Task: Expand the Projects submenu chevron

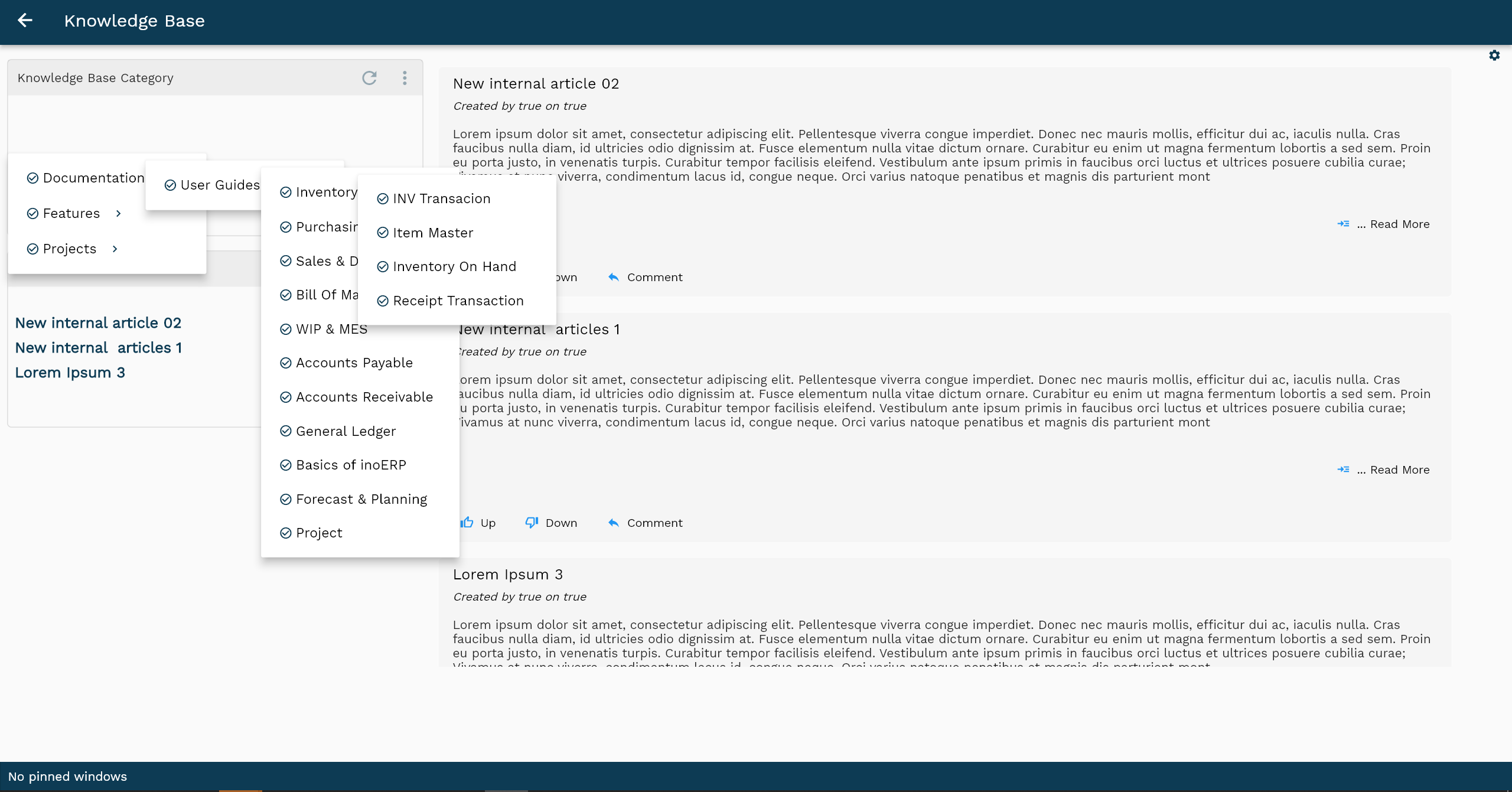Action: point(115,249)
